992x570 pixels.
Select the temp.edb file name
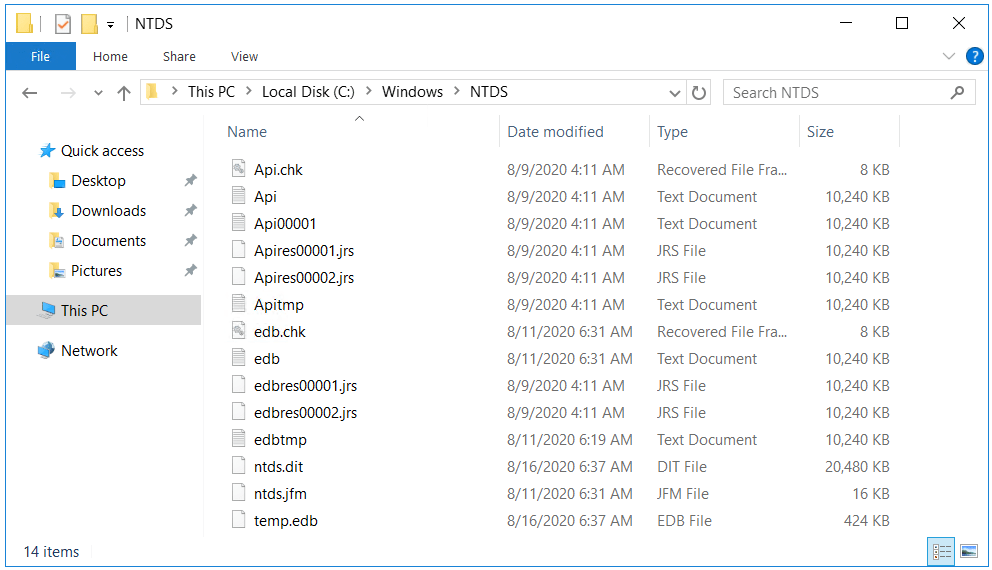286,521
